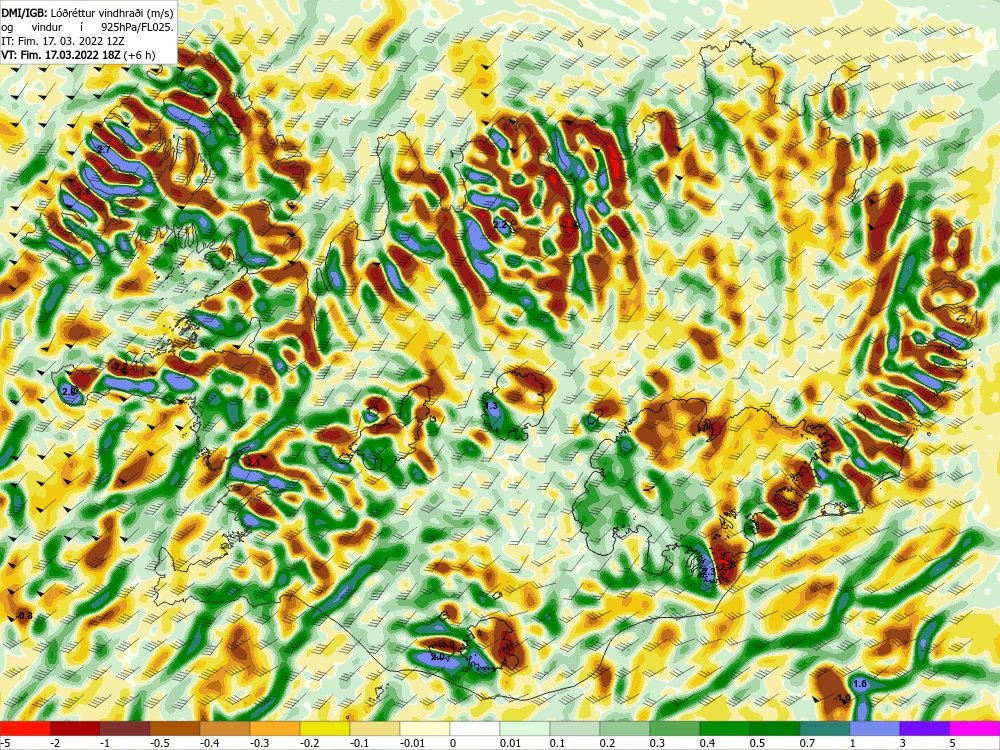This screenshot has width=1000, height=750.
Task: Click the '1.3' value label on the map
Action: tap(492, 406)
